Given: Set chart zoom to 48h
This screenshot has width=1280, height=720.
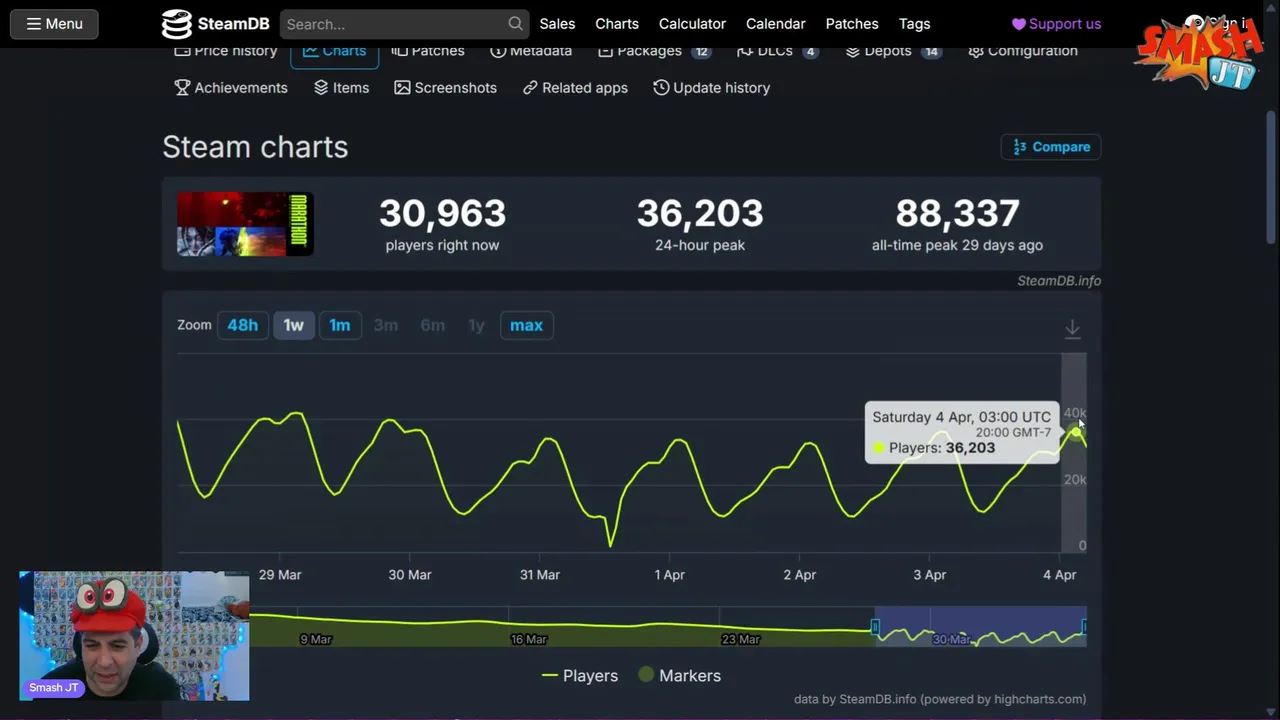Looking at the screenshot, I should point(242,325).
